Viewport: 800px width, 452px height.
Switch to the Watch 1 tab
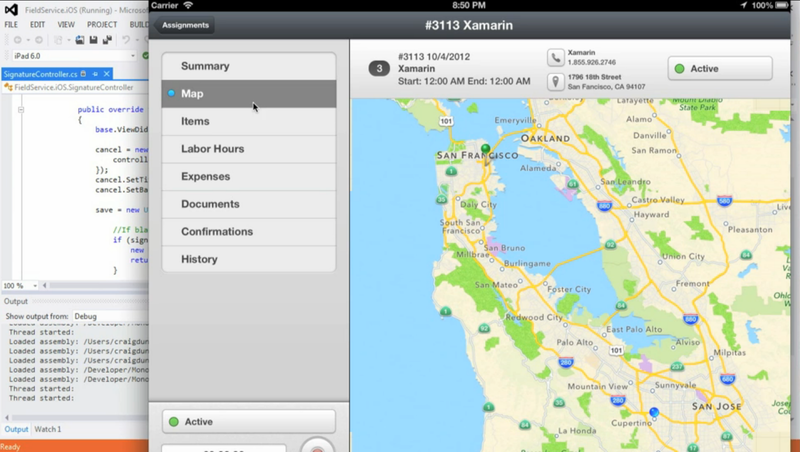click(47, 429)
